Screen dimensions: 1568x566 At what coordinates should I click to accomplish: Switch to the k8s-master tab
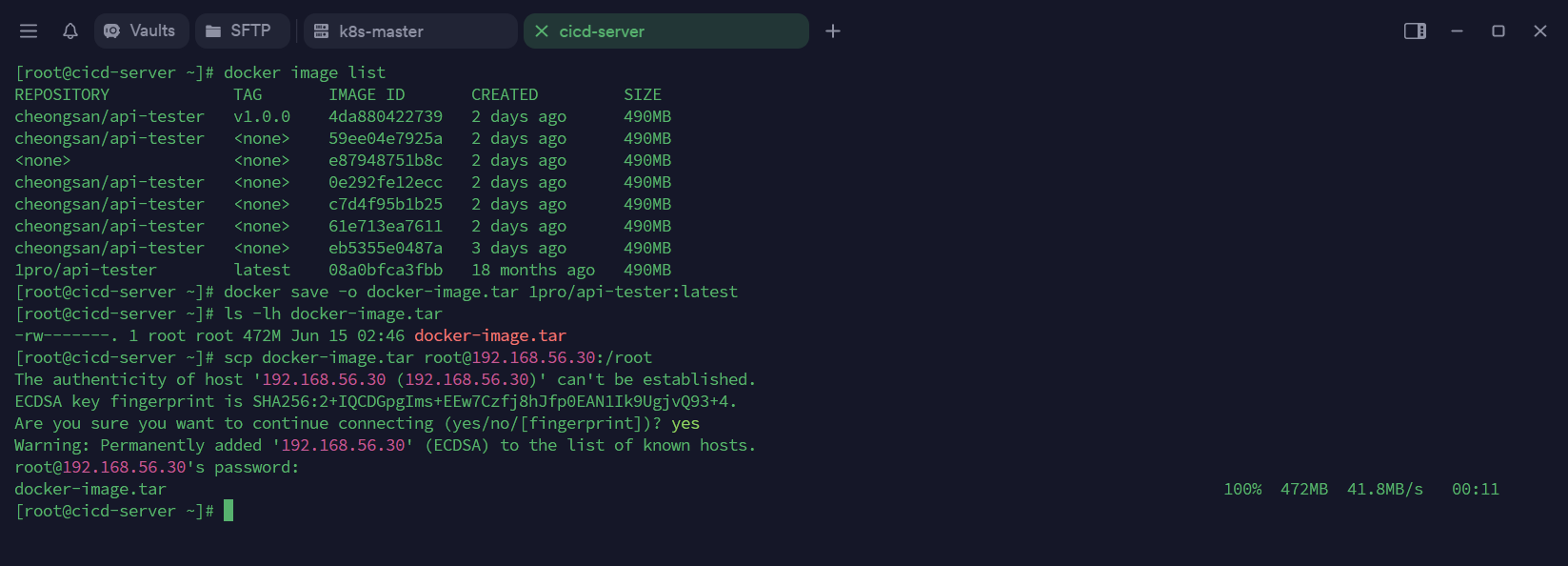[381, 31]
